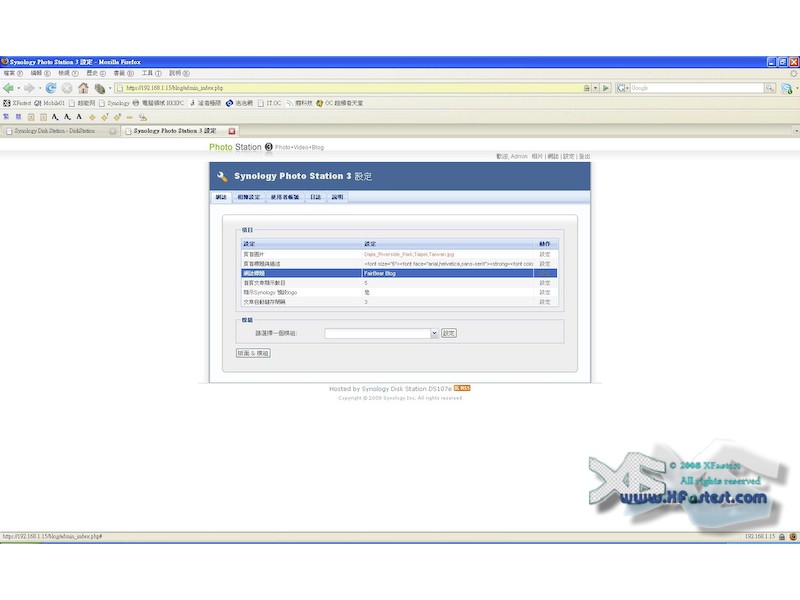The height and width of the screenshot is (600, 800).
Task: Open the search engine selector dropdown
Action: 627,88
